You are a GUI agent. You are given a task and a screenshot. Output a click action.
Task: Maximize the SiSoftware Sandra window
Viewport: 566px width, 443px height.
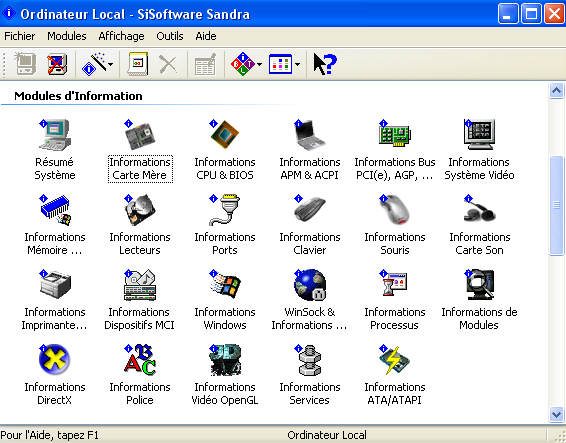tap(531, 14)
